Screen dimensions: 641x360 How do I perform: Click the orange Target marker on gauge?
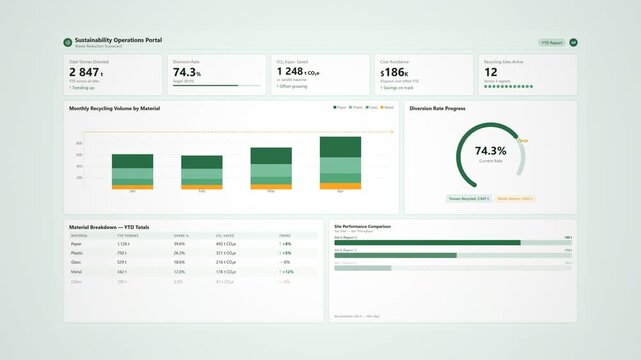pos(523,141)
